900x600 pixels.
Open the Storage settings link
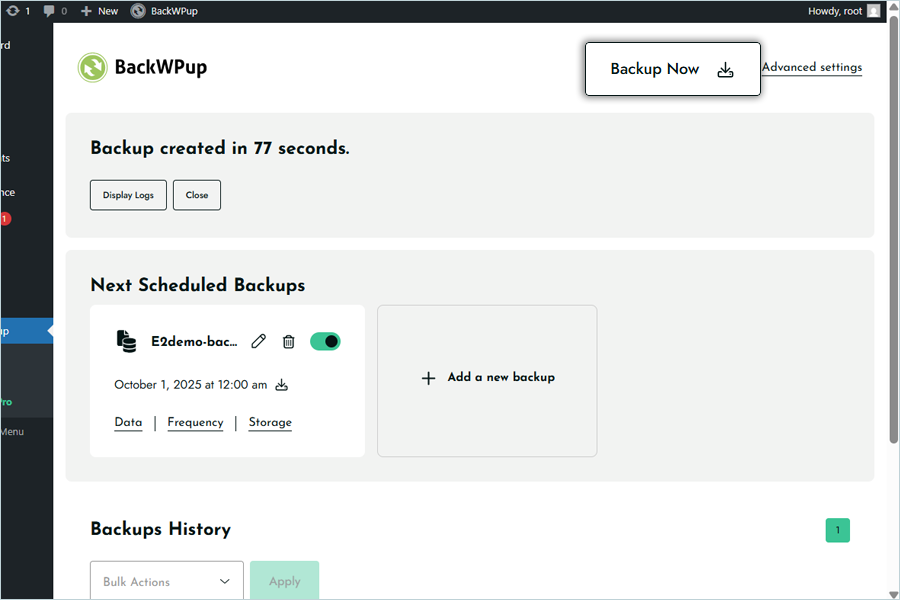click(270, 423)
